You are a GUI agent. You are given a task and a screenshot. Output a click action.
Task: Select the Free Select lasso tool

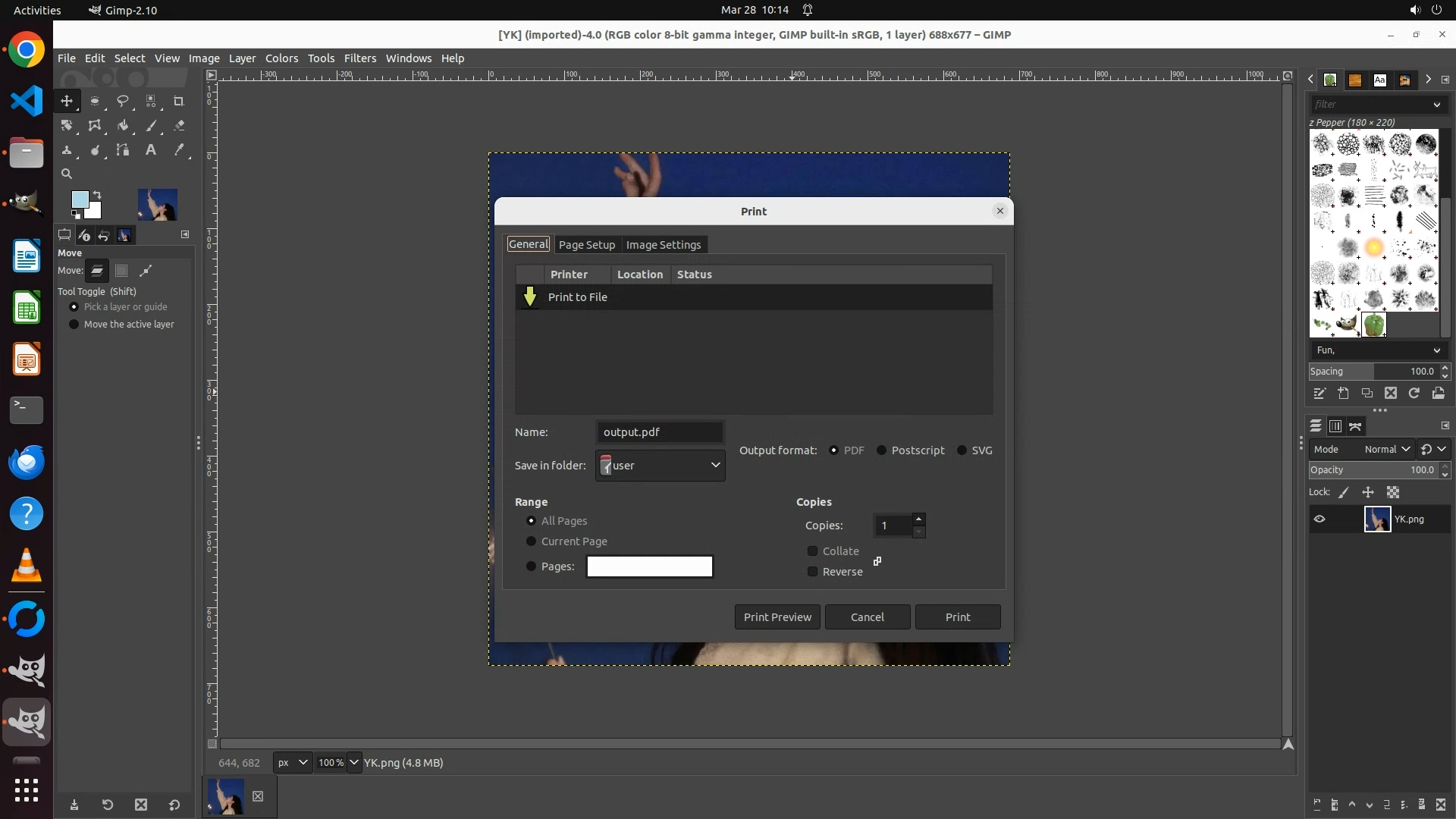pyautogui.click(x=123, y=101)
